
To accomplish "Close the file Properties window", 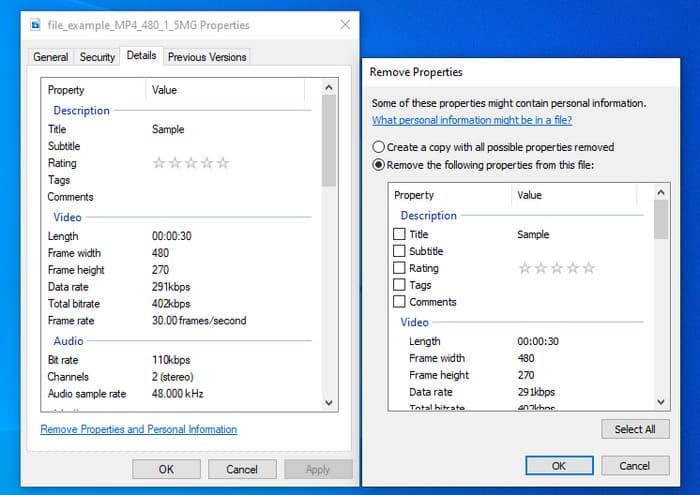I will (x=345, y=25).
